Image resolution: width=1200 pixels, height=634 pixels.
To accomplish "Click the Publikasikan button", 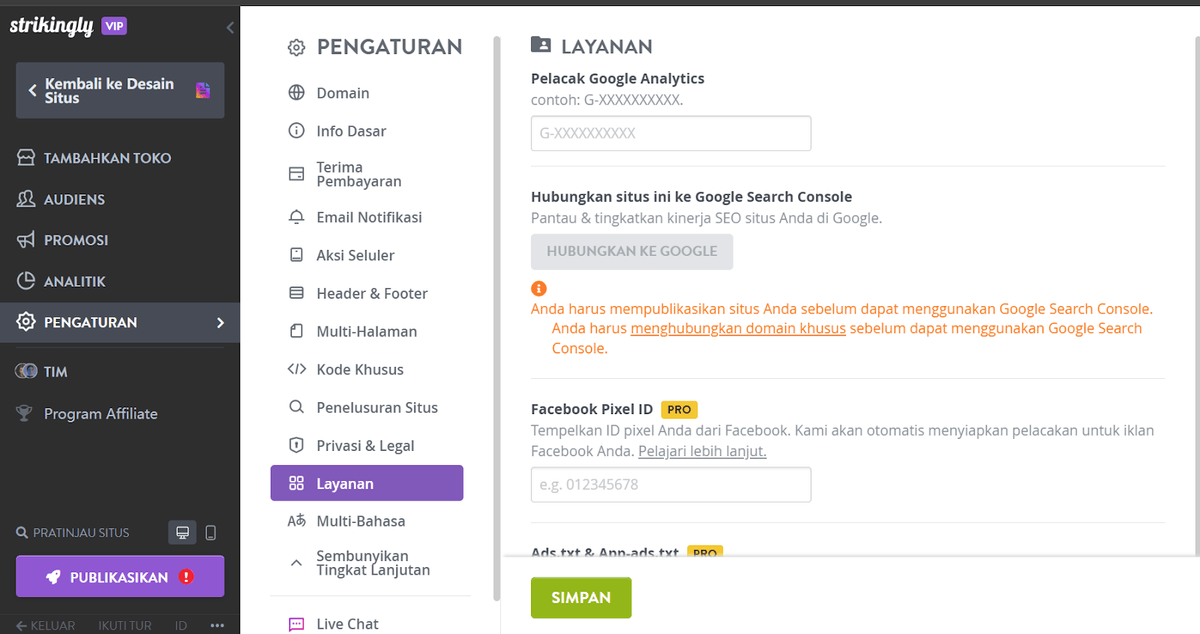I will (x=120, y=577).
